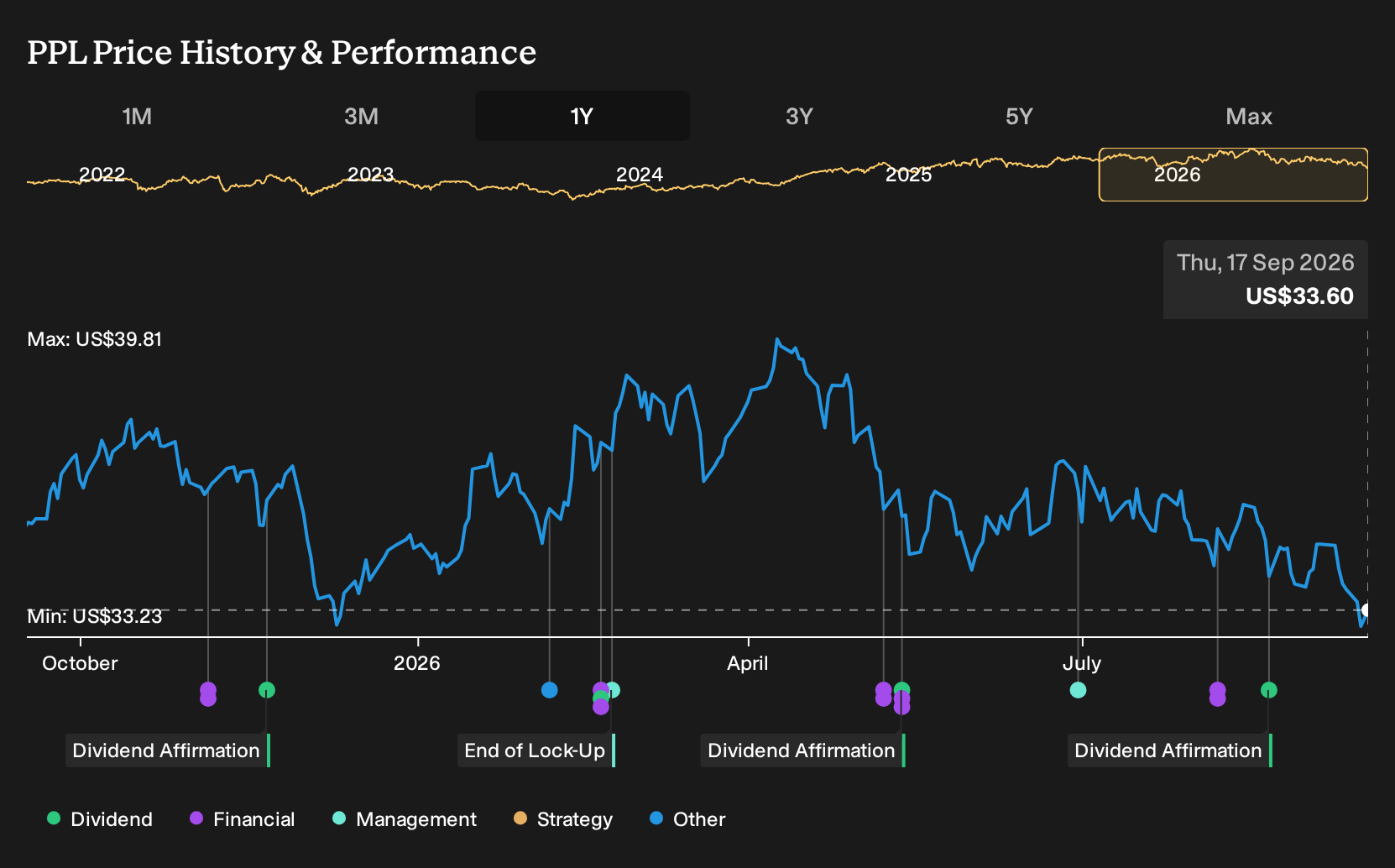This screenshot has width=1395, height=868.
Task: Click the April axis label
Action: coord(748,663)
